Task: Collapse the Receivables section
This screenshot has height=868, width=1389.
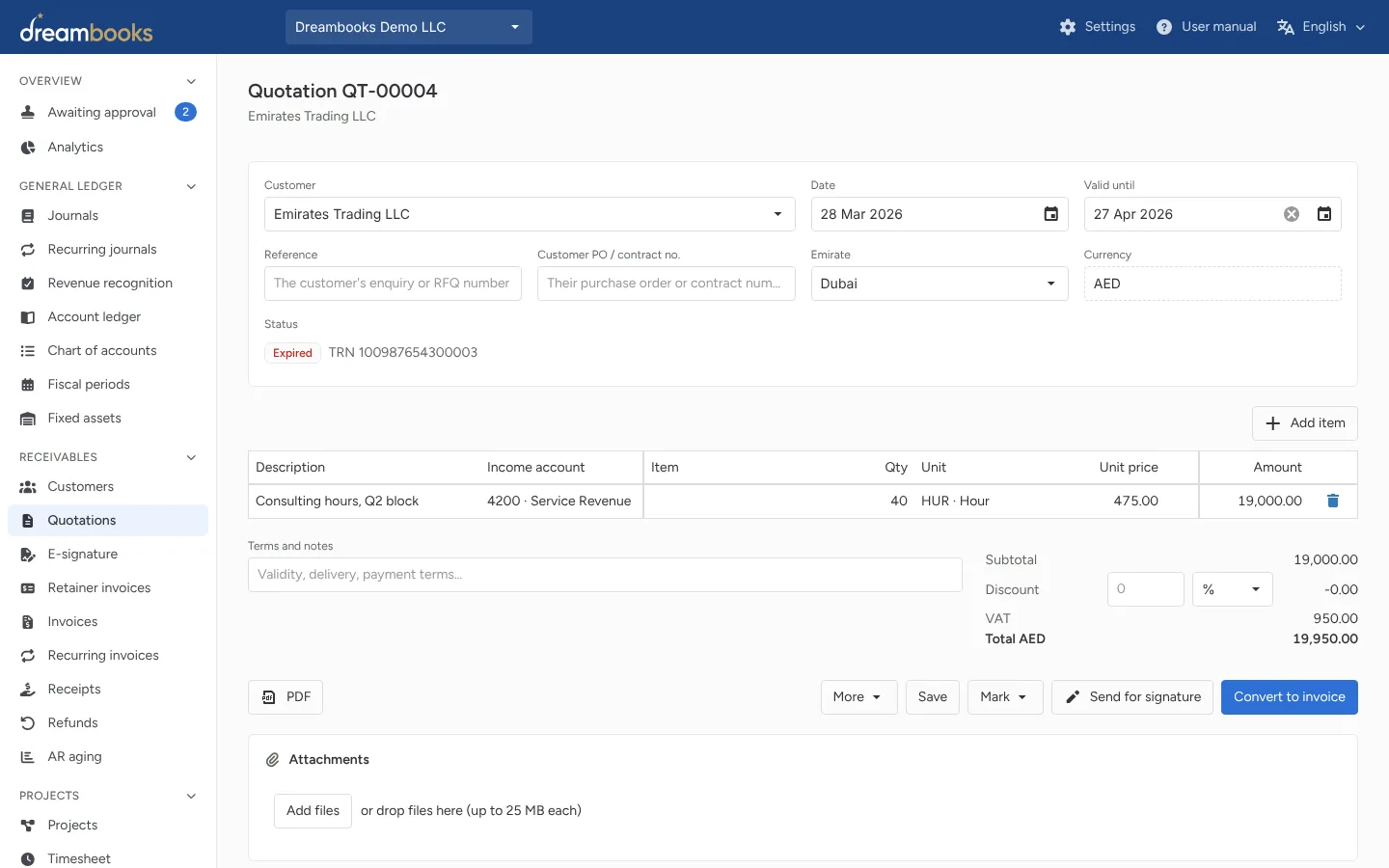Action: coord(191,457)
